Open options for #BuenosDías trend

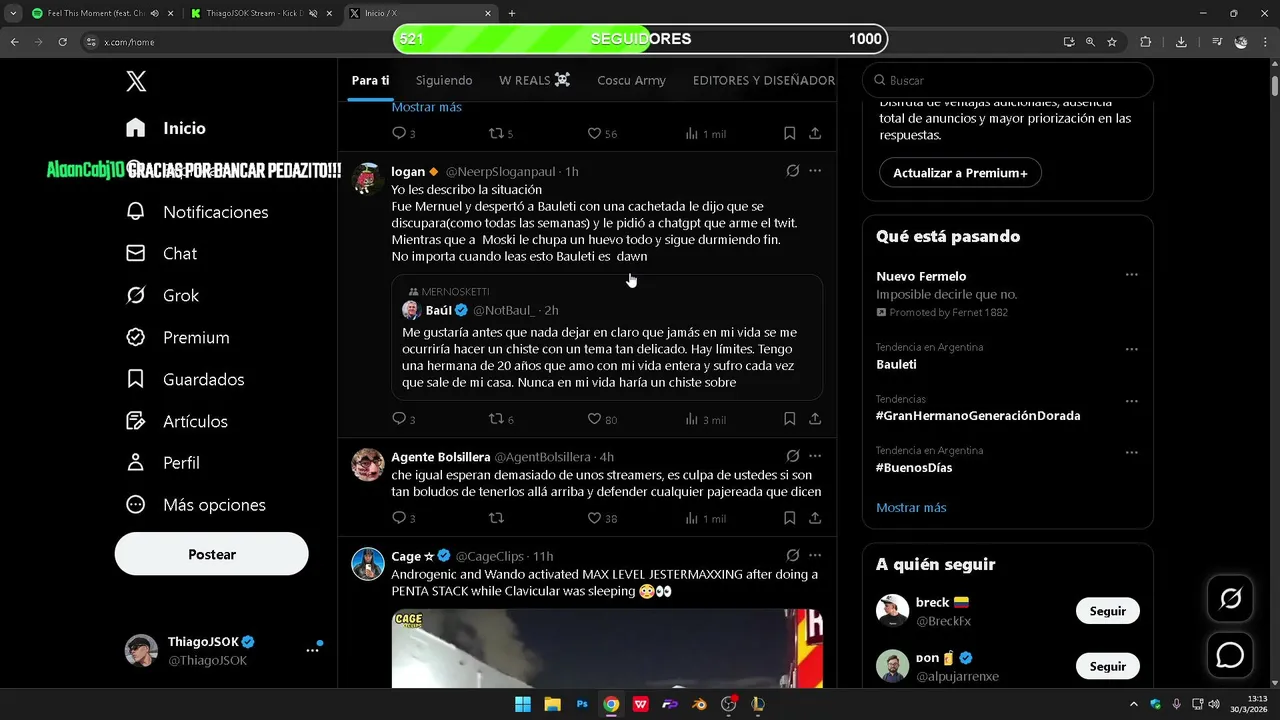click(x=1131, y=452)
